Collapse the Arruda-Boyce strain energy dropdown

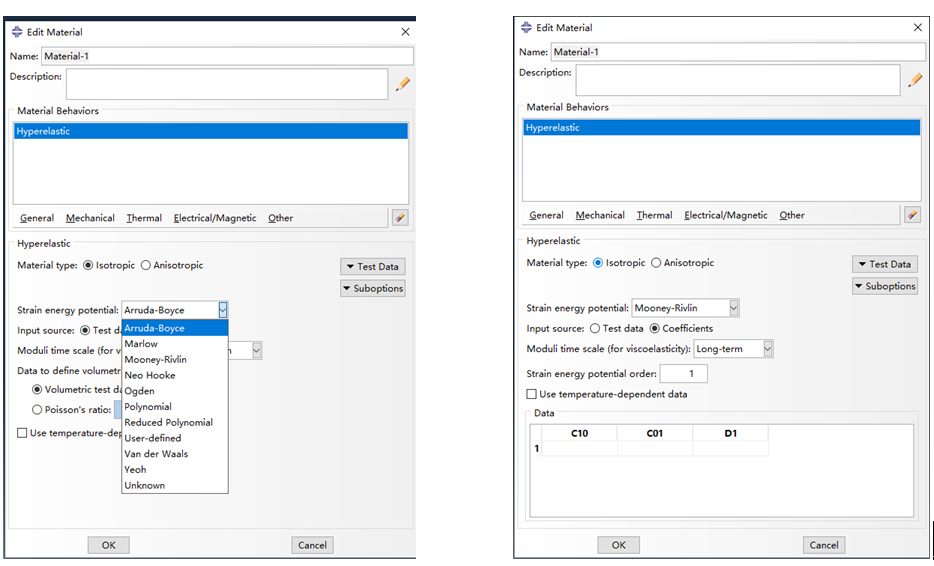coord(223,310)
